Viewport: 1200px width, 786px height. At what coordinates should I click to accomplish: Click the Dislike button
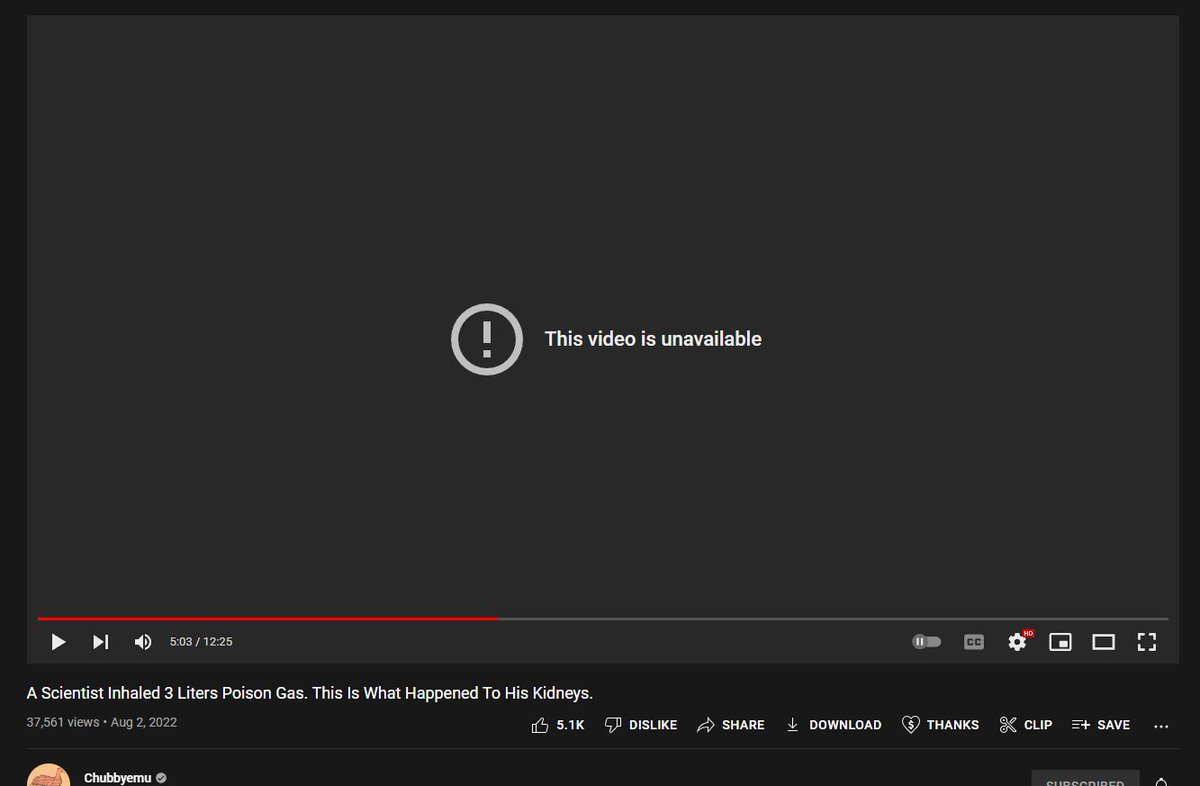coord(641,725)
